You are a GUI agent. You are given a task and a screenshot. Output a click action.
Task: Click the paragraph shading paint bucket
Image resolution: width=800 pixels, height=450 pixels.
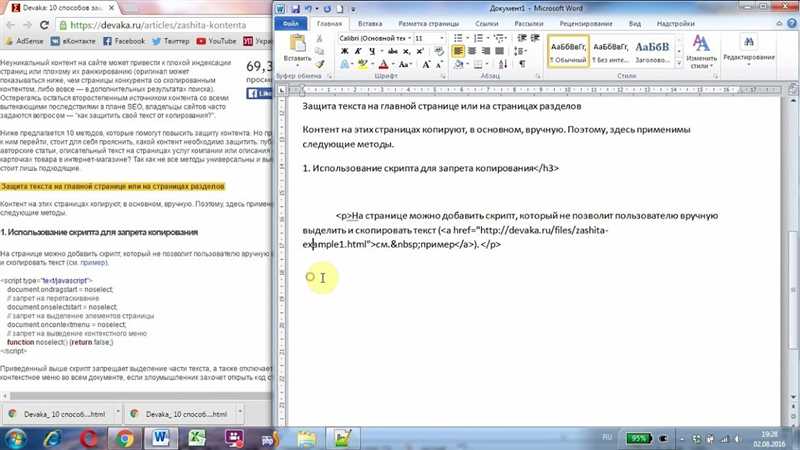click(458, 64)
